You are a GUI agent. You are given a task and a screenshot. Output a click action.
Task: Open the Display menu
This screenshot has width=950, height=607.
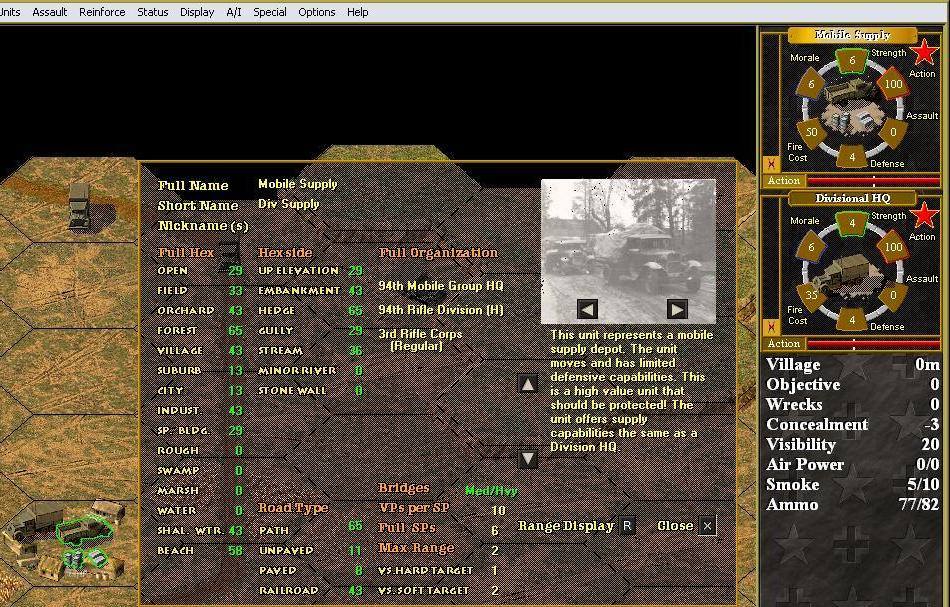coord(197,12)
